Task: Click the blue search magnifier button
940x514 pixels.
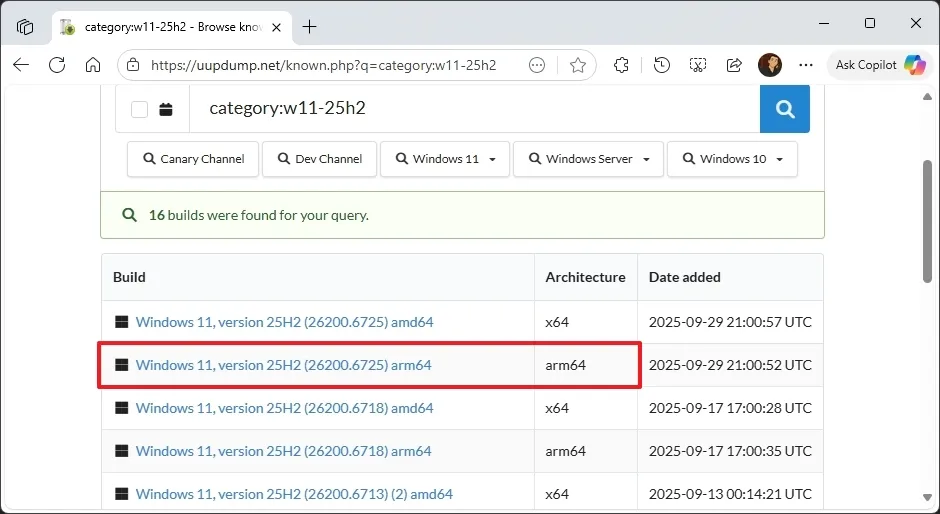Action: click(784, 109)
